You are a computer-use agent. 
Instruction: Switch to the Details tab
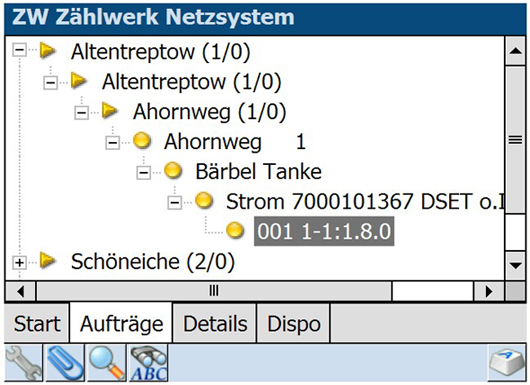point(215,324)
